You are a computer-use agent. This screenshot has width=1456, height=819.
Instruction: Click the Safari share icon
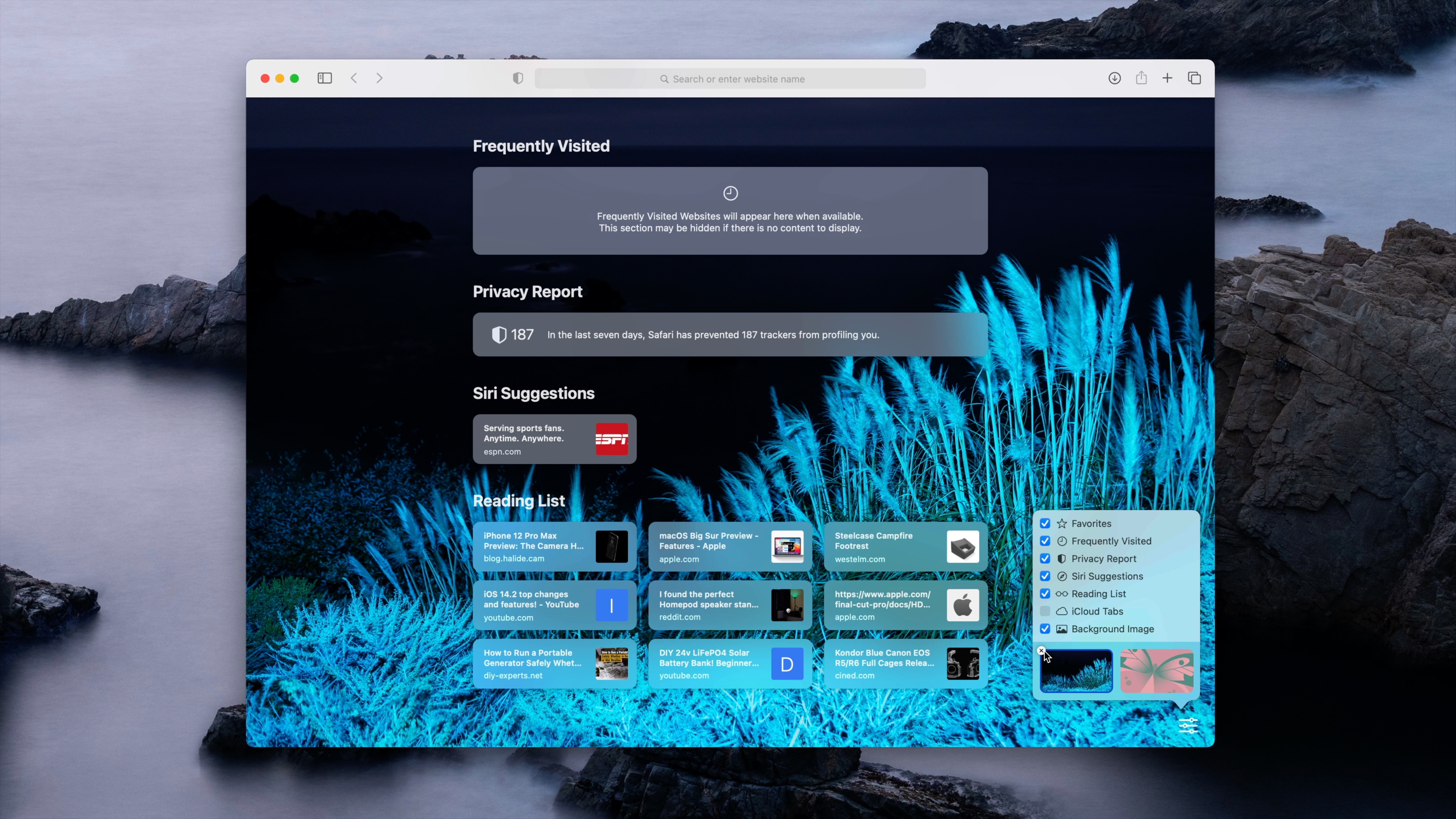pos(1141,78)
